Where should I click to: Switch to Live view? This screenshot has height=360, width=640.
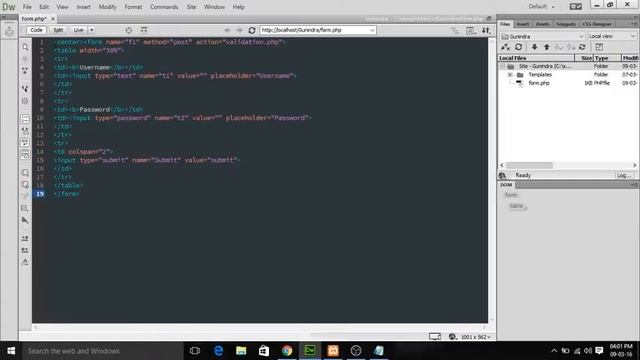click(x=78, y=30)
